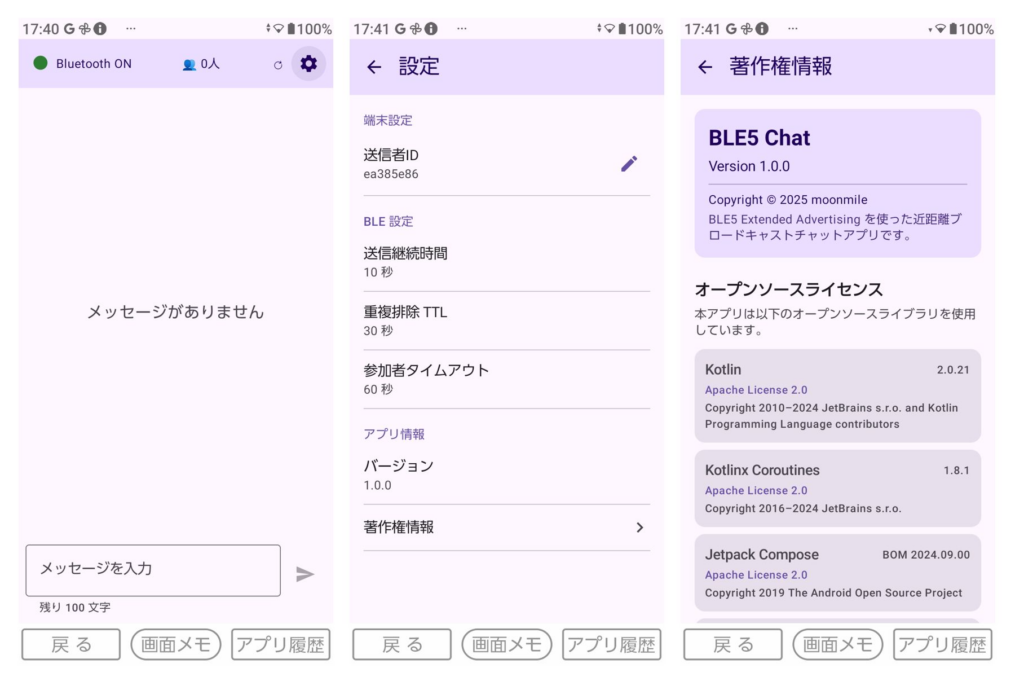Edit 送信者ID with the pencil icon

[629, 164]
